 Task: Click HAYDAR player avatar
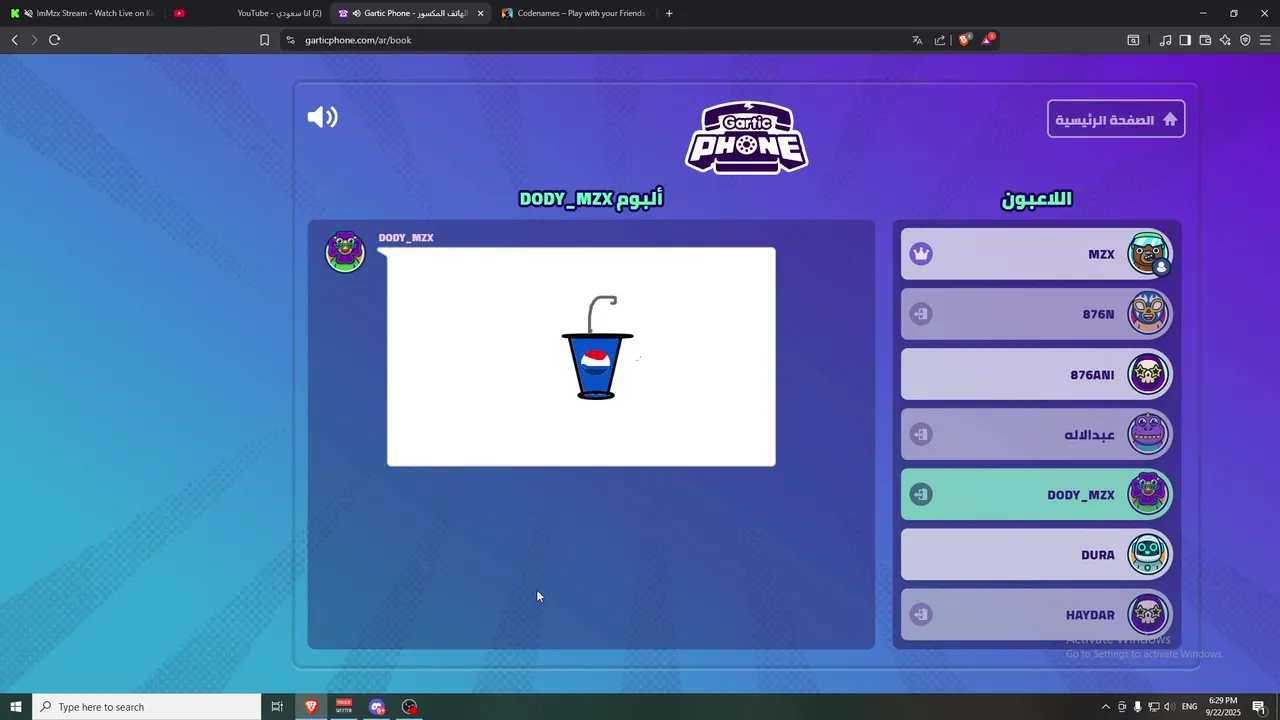click(x=1148, y=614)
